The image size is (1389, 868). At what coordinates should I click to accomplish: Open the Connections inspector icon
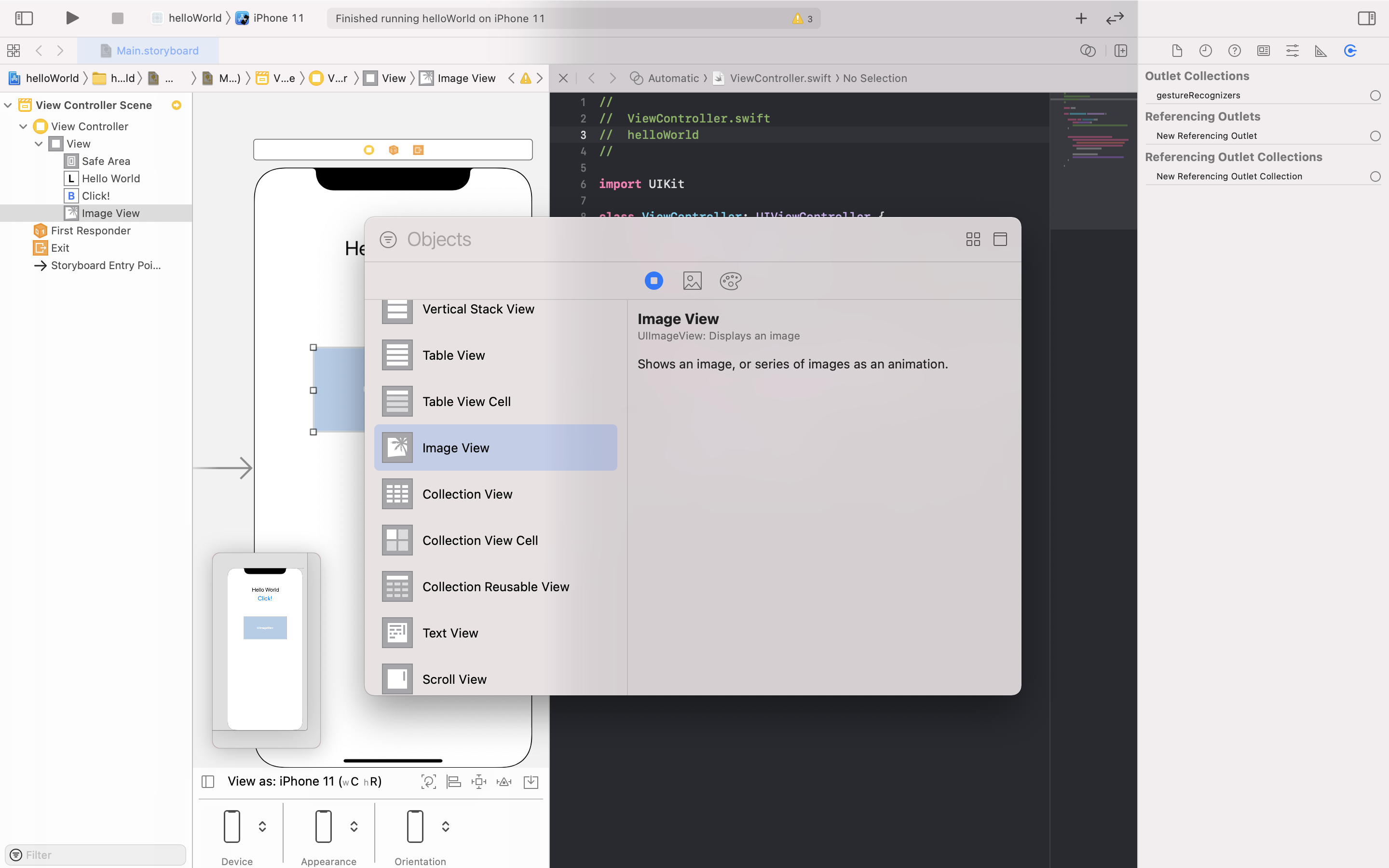coord(1350,51)
